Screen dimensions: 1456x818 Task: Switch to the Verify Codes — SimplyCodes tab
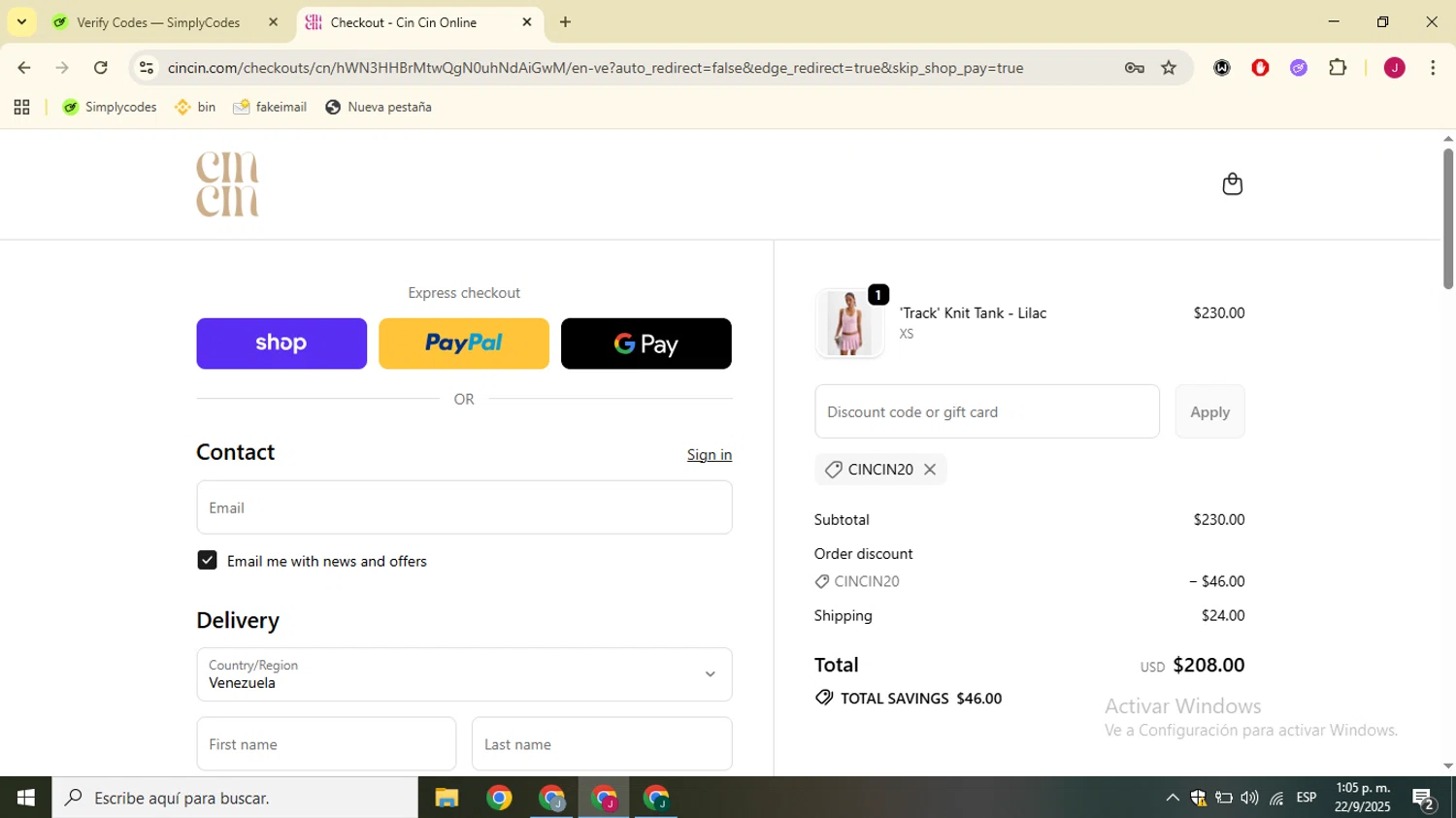click(x=158, y=22)
